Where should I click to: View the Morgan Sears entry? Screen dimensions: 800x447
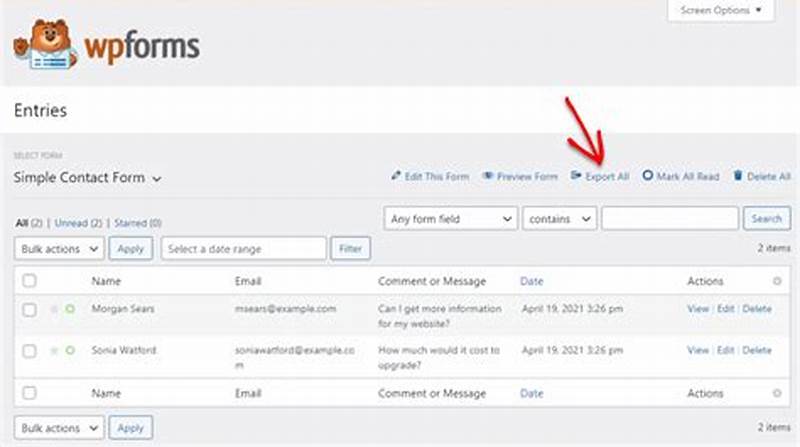pyautogui.click(x=698, y=309)
